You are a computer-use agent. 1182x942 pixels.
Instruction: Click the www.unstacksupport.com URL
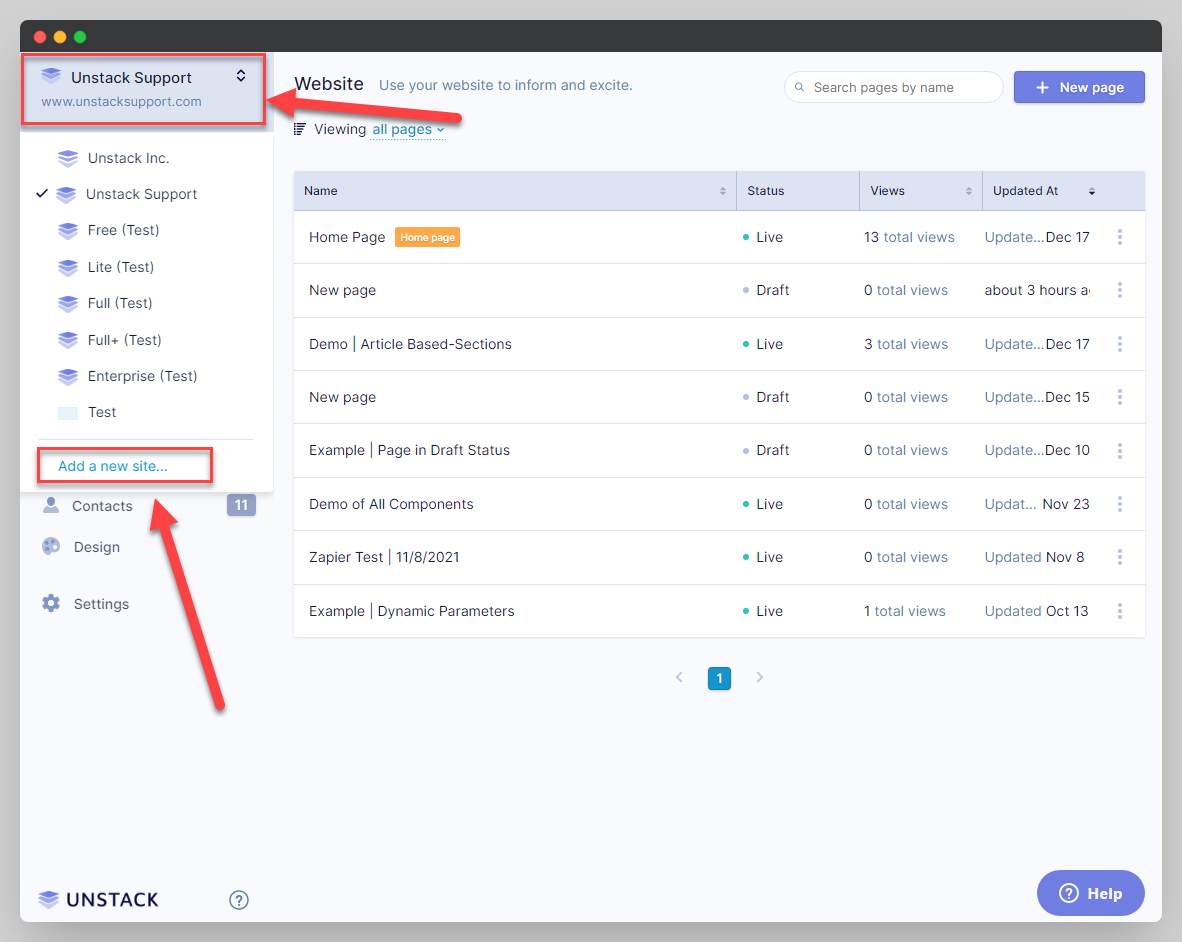point(121,102)
